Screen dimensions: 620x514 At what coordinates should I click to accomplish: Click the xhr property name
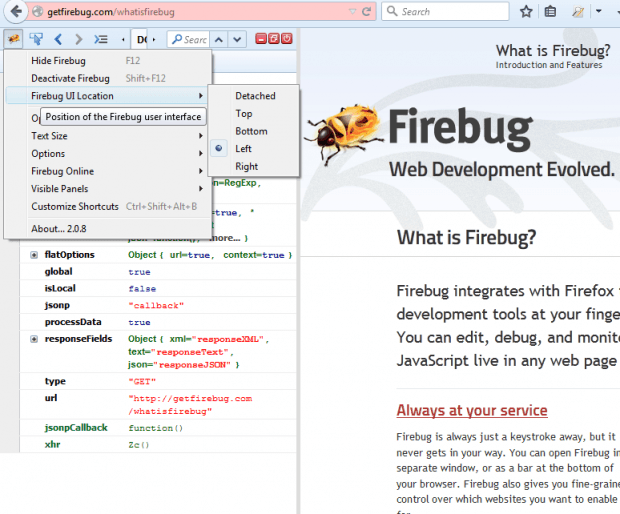tap(52, 444)
